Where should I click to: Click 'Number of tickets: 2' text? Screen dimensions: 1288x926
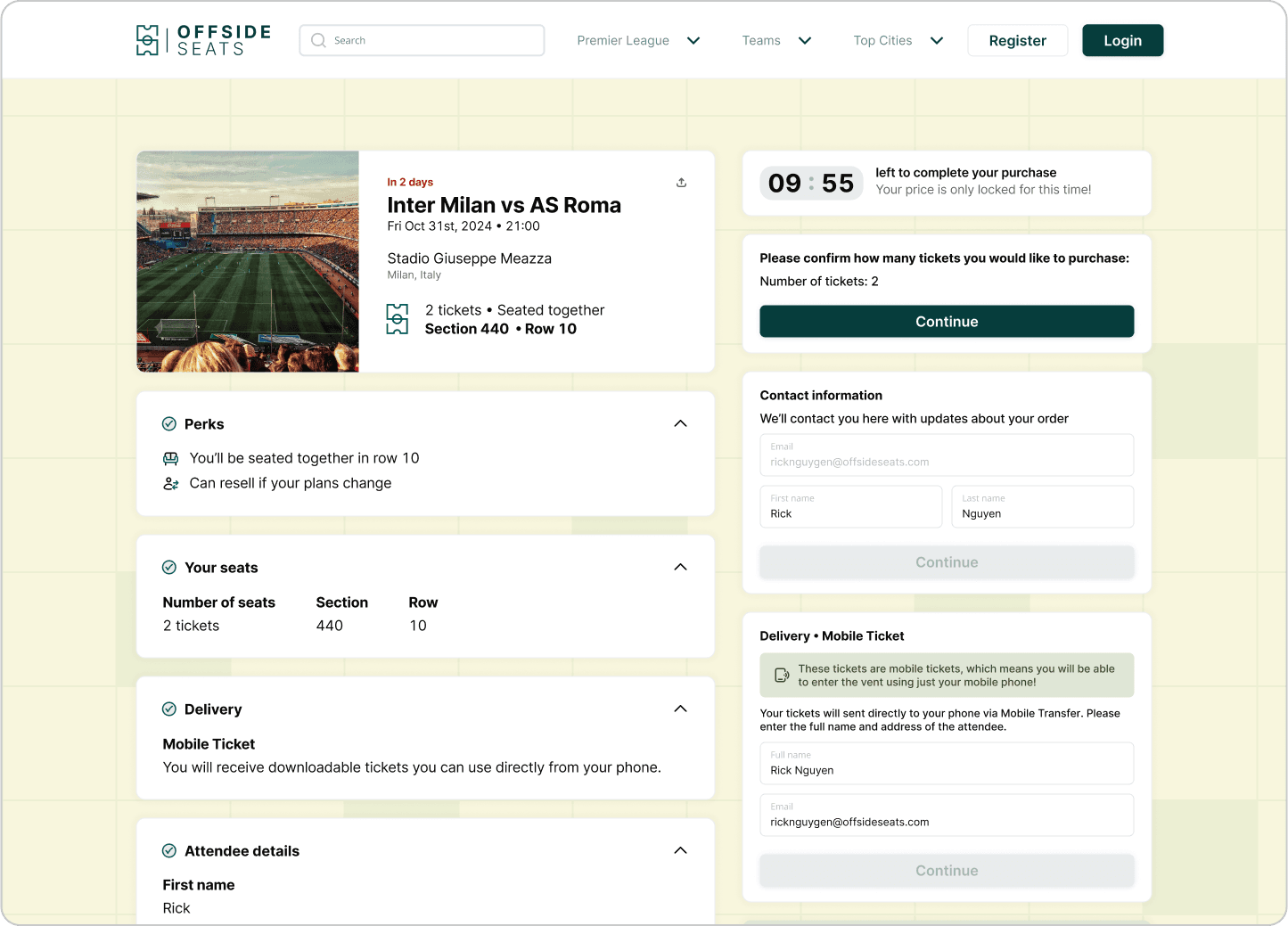pyautogui.click(x=818, y=282)
